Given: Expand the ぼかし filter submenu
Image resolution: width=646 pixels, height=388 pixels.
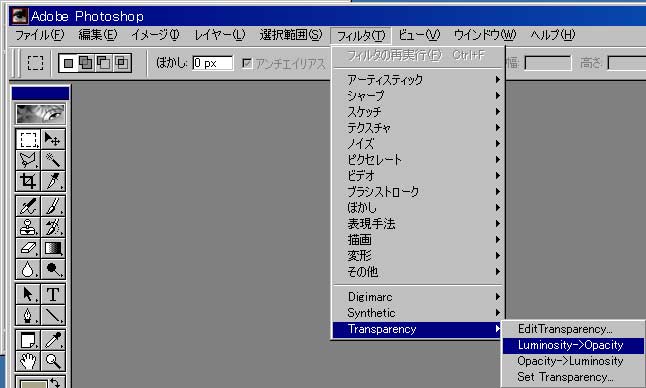Looking at the screenshot, I should pyautogui.click(x=418, y=208).
